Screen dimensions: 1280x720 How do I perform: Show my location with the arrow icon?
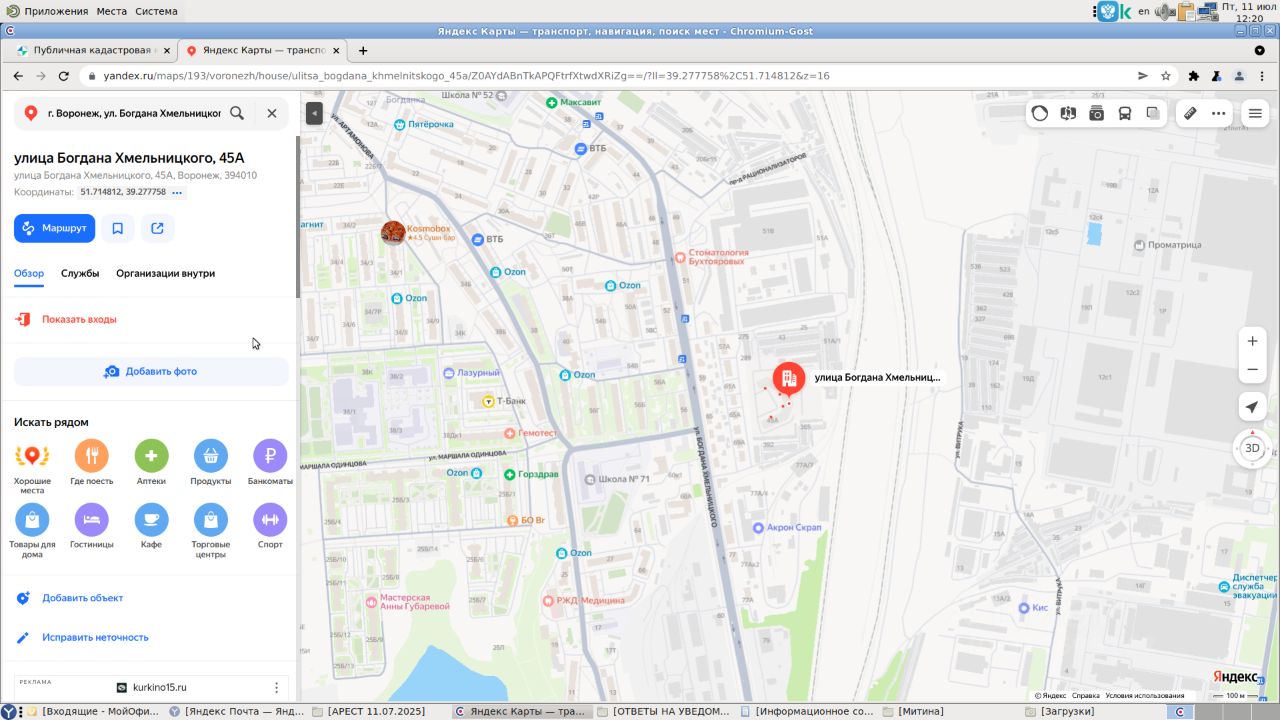click(1252, 407)
